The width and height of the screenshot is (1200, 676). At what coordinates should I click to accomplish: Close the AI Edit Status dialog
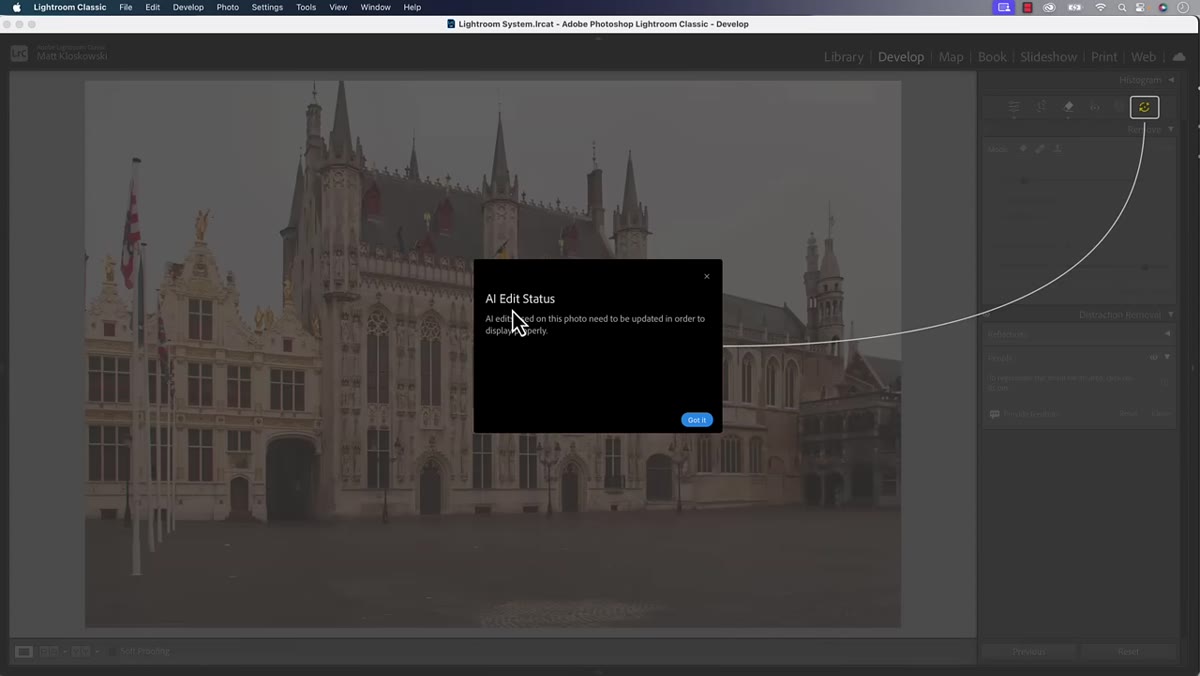[x=707, y=276]
